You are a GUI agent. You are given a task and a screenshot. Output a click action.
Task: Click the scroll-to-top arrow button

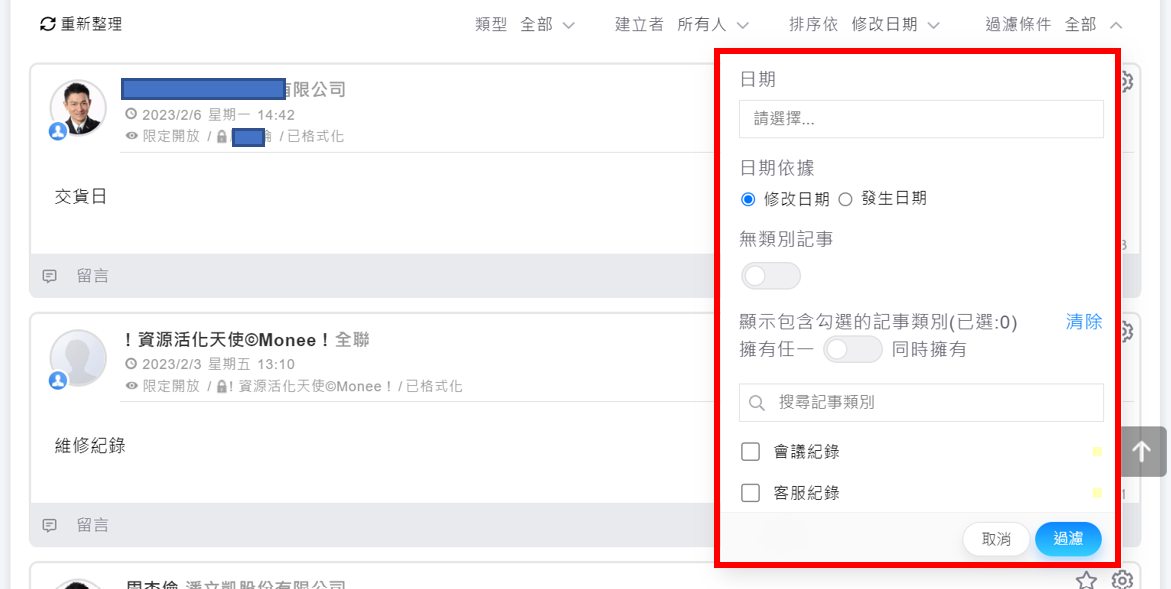pos(1141,452)
